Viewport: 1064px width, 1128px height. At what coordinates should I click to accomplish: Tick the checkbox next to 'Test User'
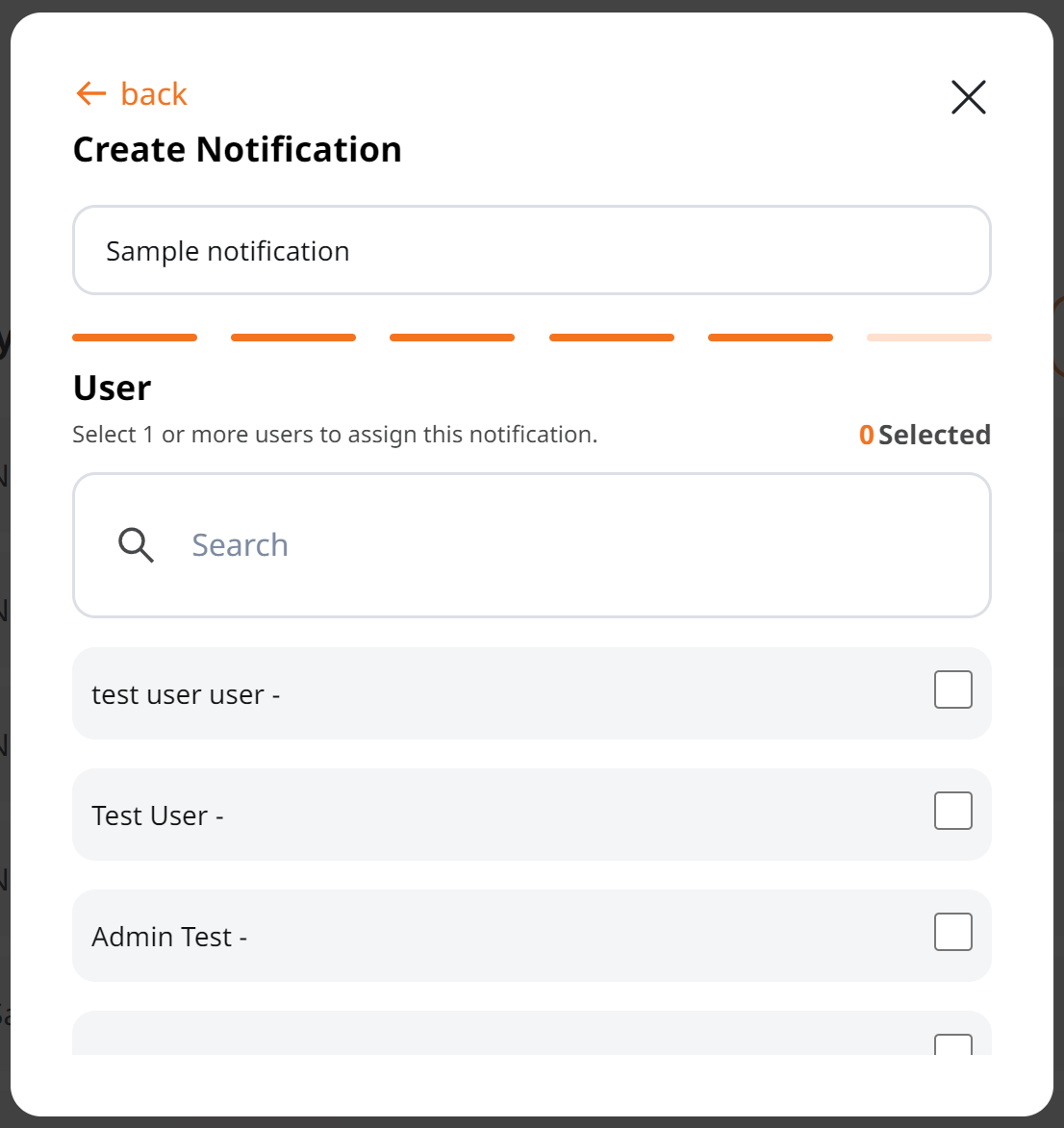953,811
